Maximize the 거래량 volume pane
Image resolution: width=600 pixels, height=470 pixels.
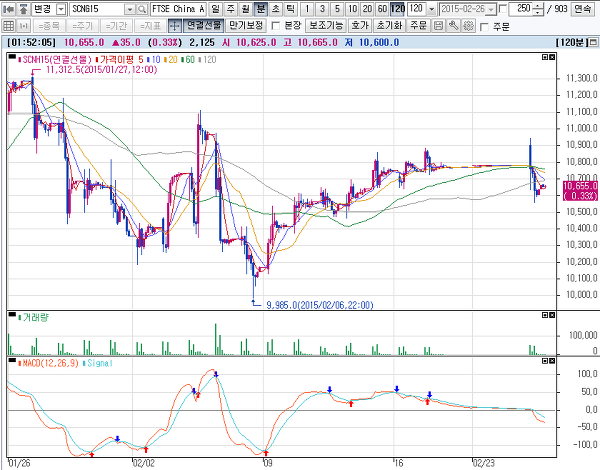pos(545,315)
